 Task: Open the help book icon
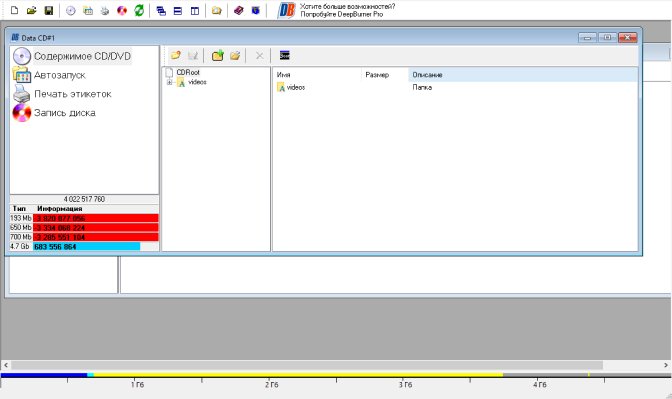pyautogui.click(x=239, y=10)
